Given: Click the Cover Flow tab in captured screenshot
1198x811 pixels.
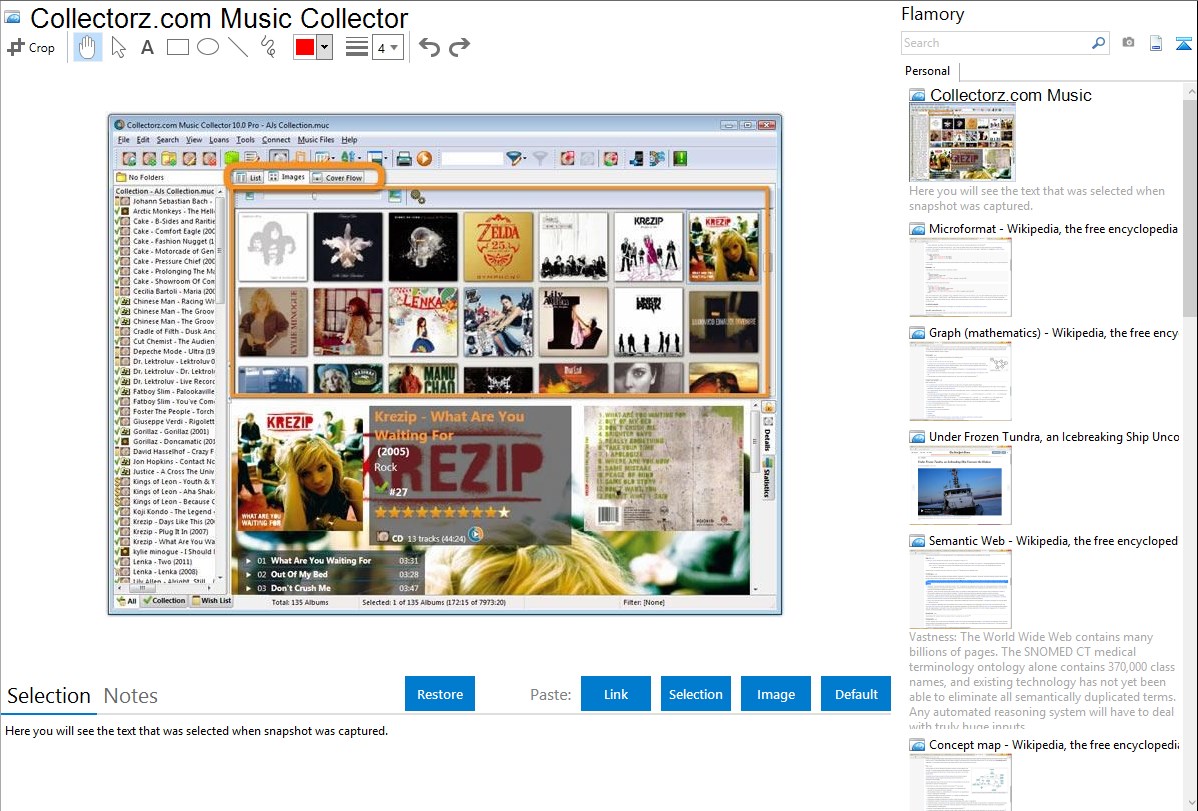Looking at the screenshot, I should 337,177.
